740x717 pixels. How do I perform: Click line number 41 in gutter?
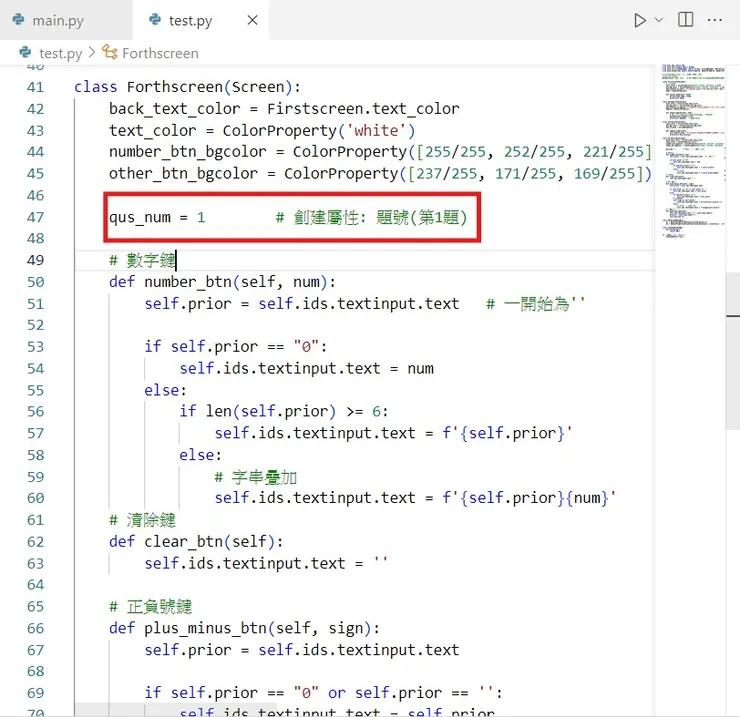pos(35,87)
